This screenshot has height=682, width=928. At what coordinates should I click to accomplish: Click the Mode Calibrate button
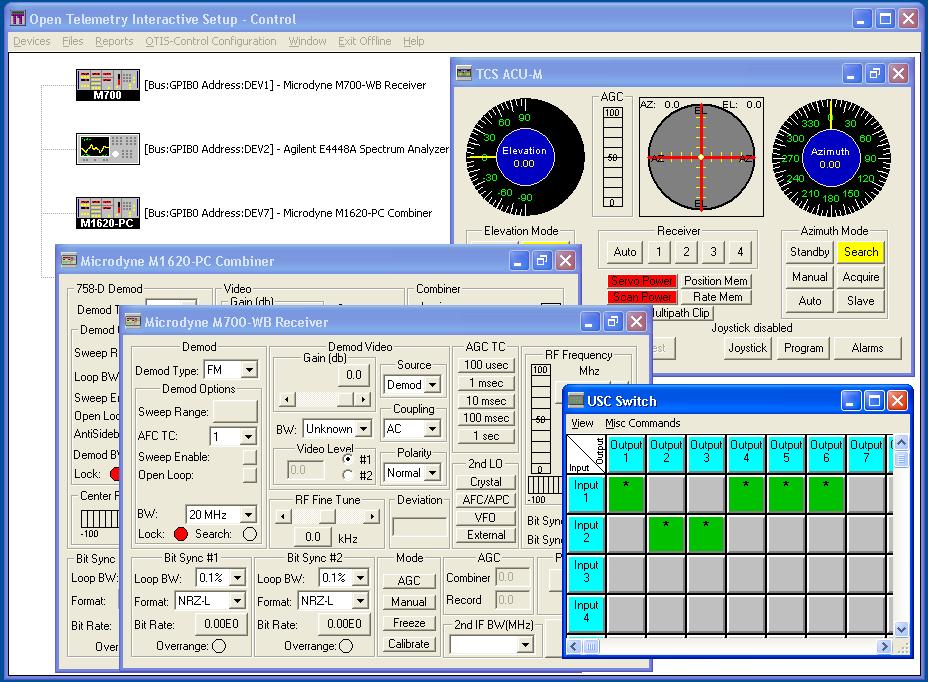tap(408, 644)
